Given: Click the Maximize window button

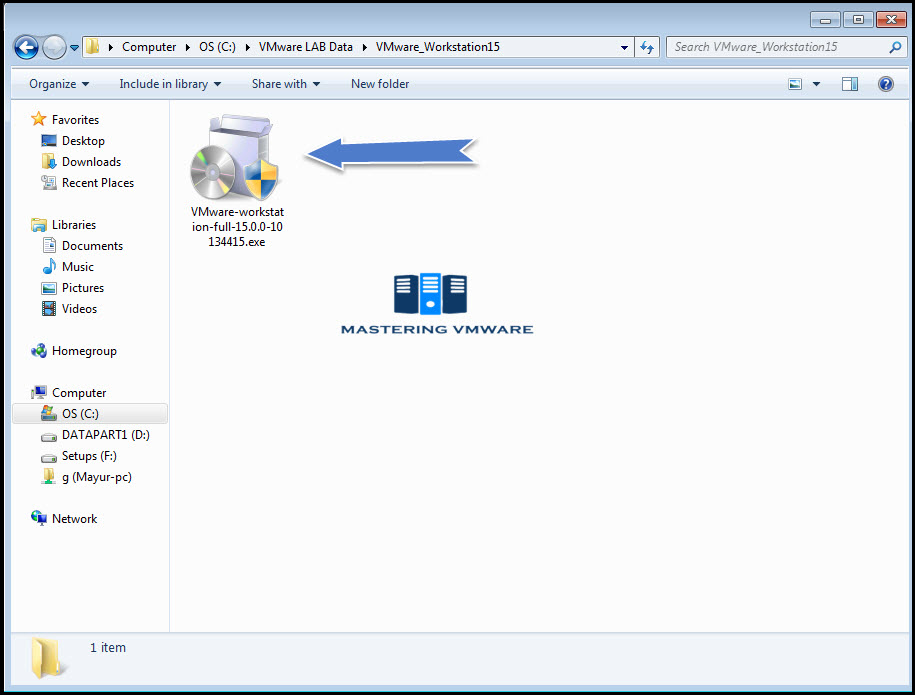Looking at the screenshot, I should (858, 20).
